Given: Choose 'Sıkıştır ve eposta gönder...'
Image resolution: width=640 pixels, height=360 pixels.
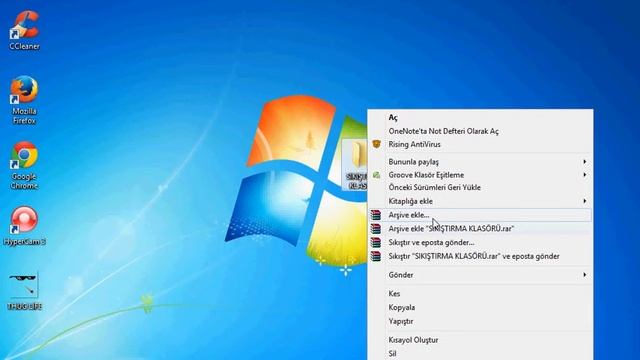Looking at the screenshot, I should [480, 242].
